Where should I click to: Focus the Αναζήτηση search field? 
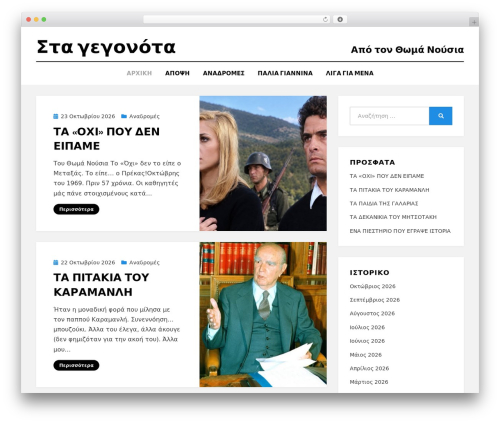pos(389,116)
